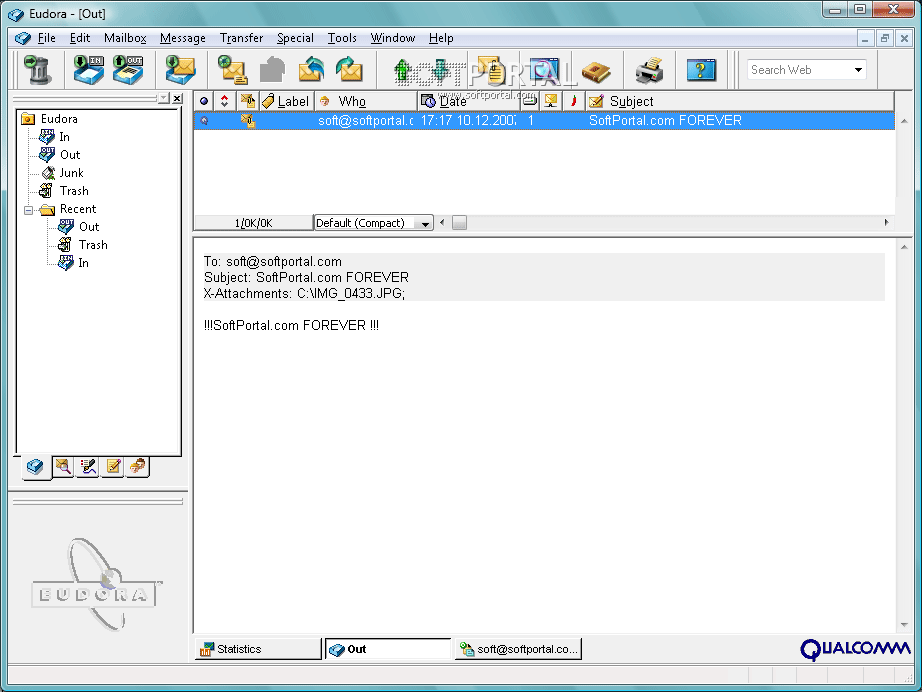This screenshot has width=922, height=692.
Task: Open the Out mailbox toolbar icon
Action: (128, 70)
